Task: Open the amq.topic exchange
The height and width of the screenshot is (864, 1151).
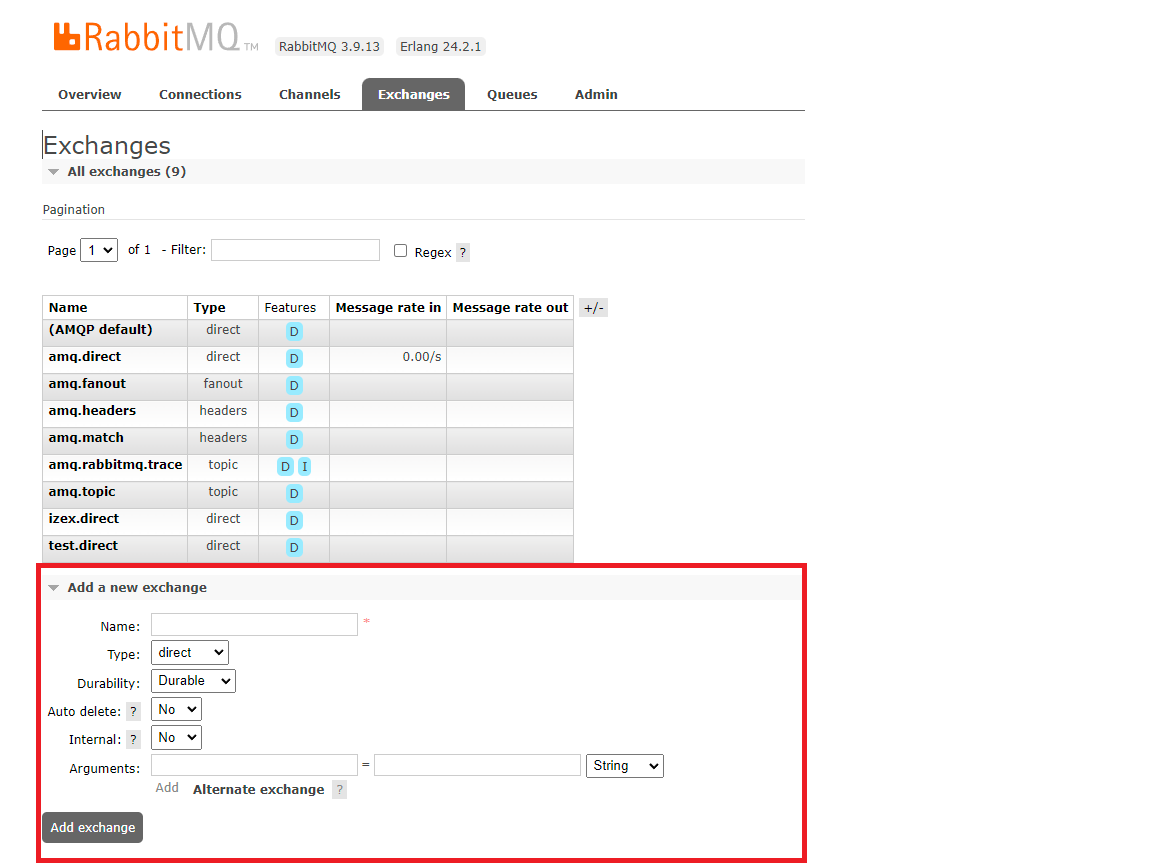Action: point(81,492)
